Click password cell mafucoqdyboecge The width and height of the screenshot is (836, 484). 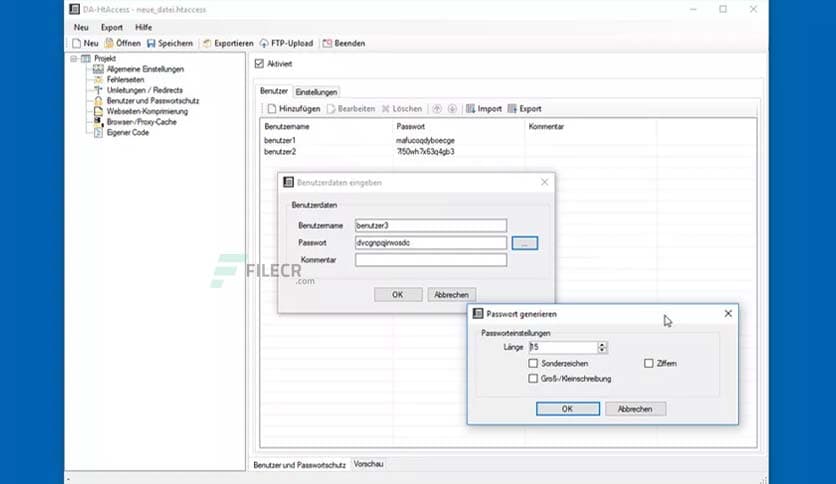[425, 141]
